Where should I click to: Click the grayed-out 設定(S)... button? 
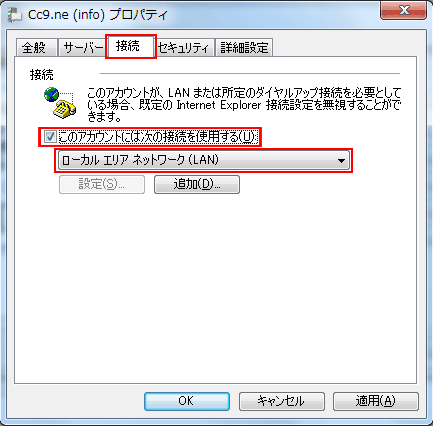(x=102, y=184)
